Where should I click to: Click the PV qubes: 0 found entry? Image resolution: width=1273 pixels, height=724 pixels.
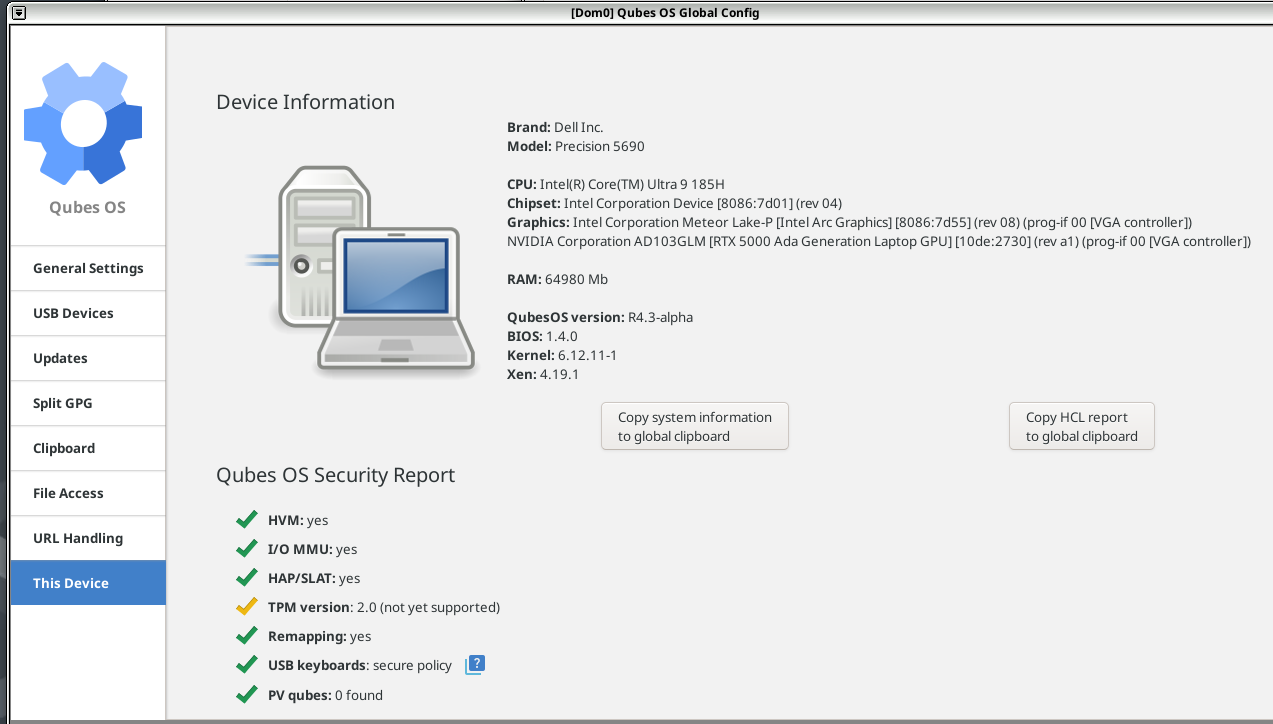(x=325, y=695)
